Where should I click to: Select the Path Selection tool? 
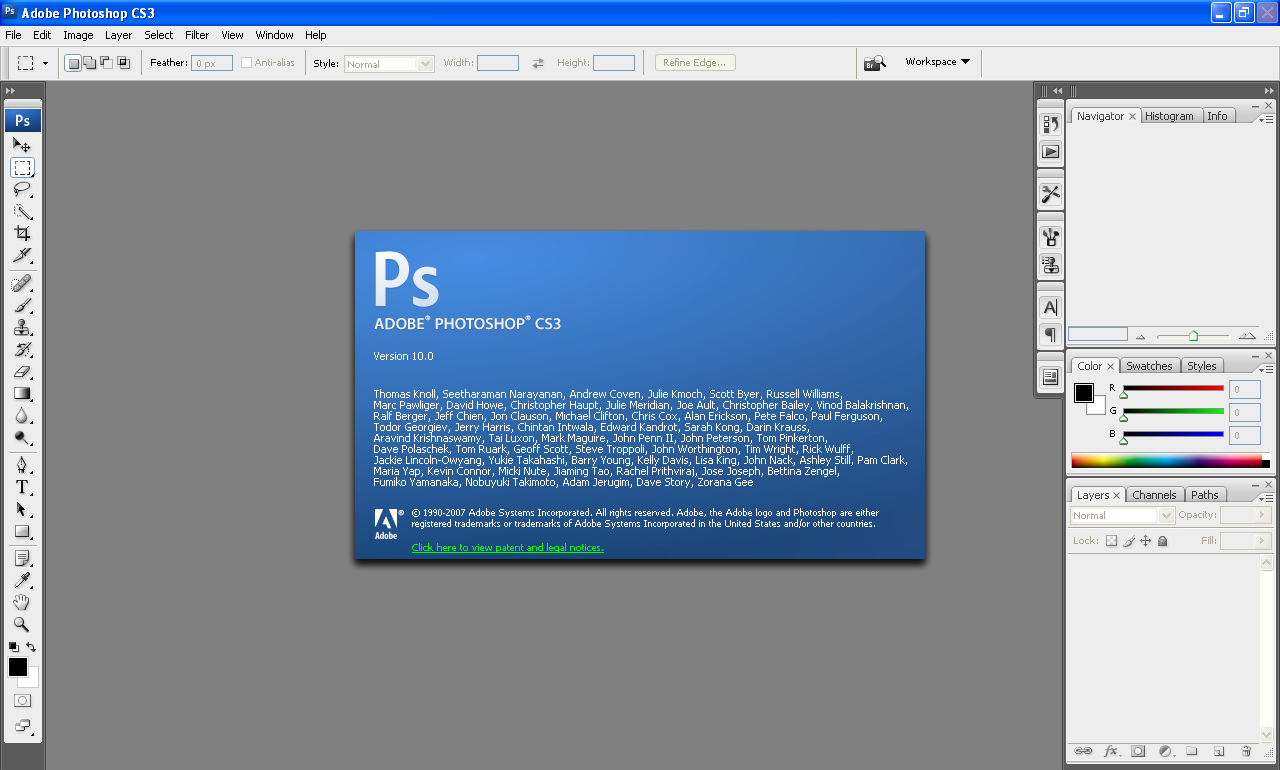(22, 509)
